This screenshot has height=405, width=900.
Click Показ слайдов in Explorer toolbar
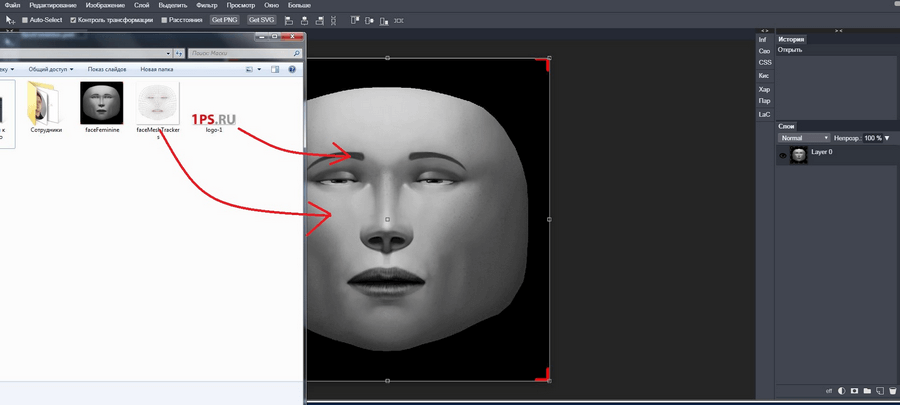click(x=107, y=69)
